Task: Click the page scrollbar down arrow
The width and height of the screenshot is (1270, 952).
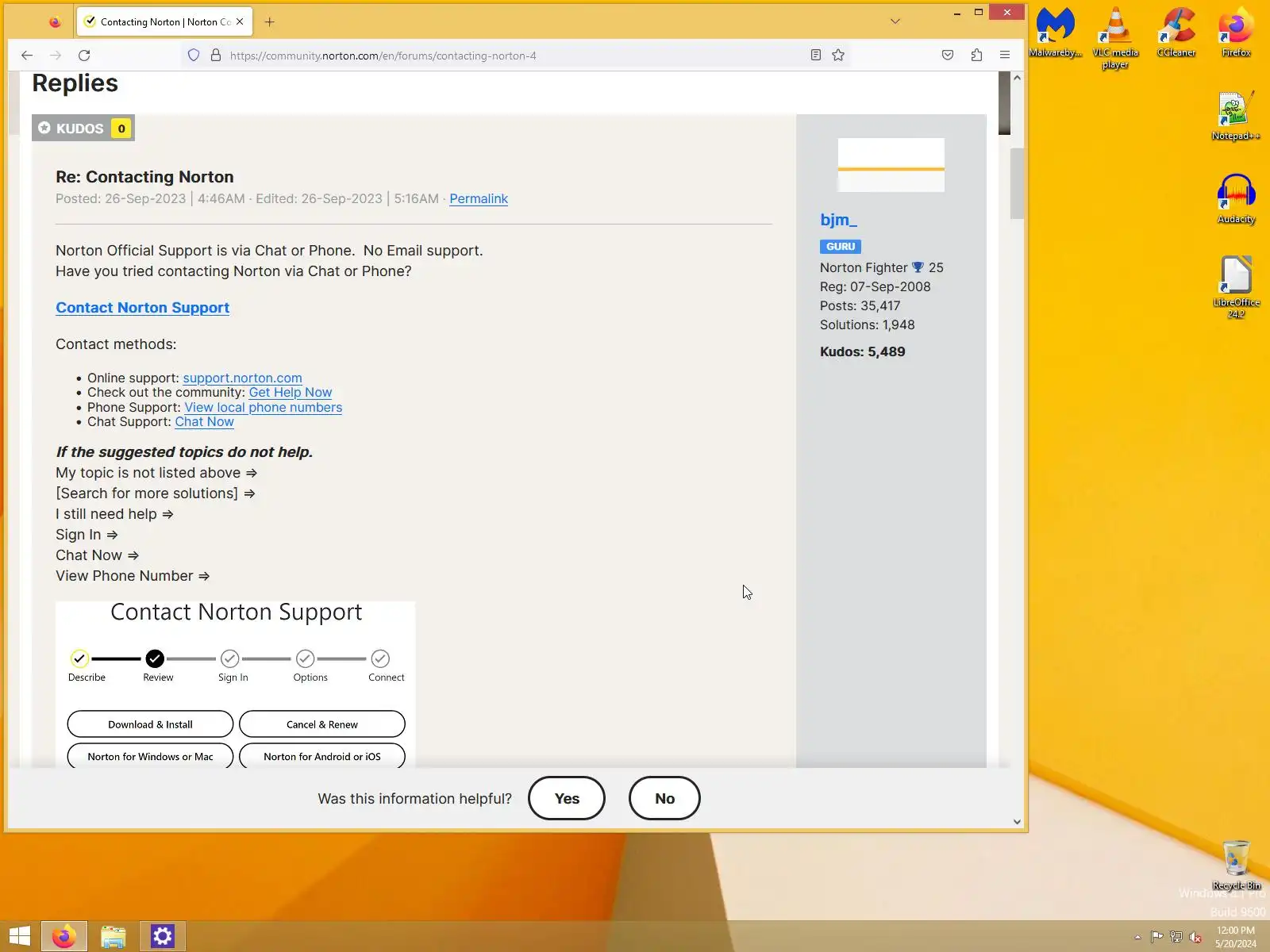Action: [1017, 822]
